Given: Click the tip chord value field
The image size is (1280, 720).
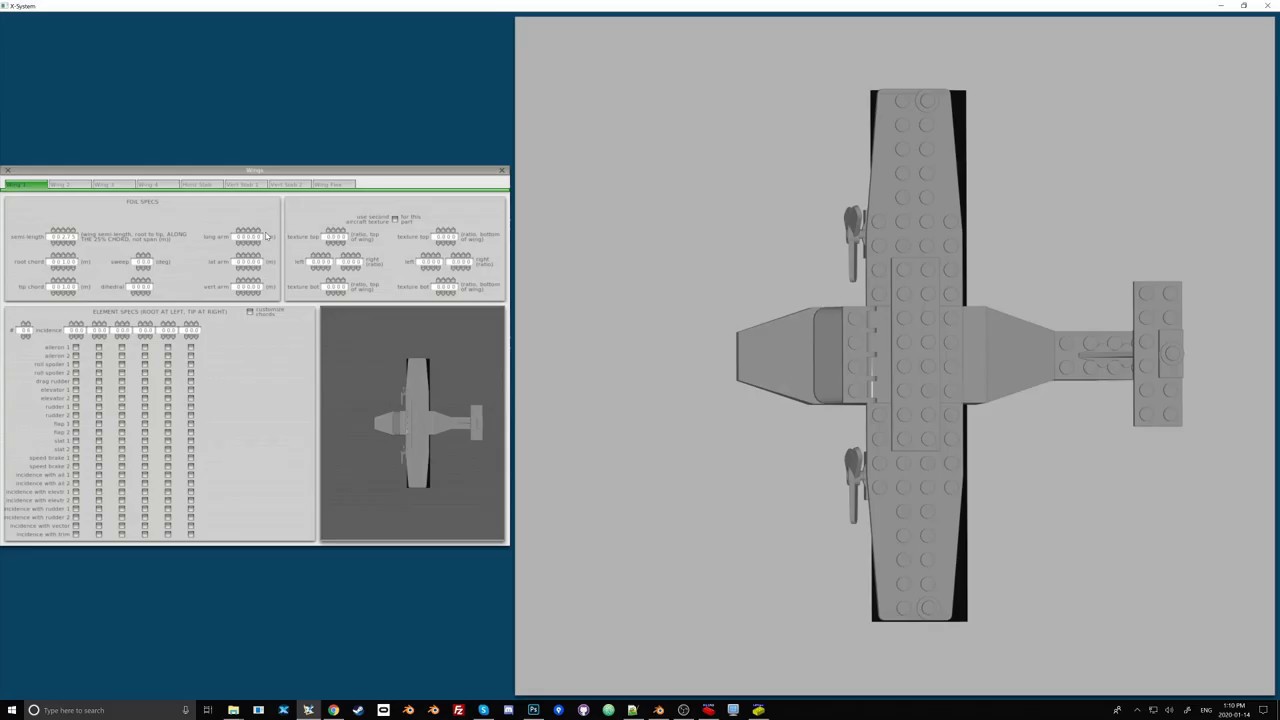Looking at the screenshot, I should 62,287.
